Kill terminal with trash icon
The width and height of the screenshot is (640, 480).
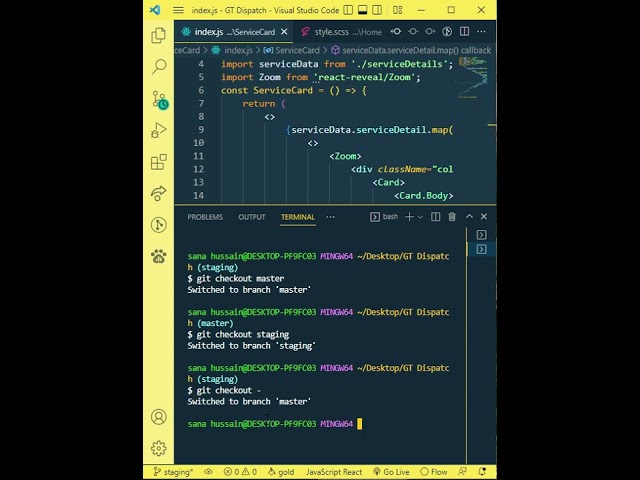click(452, 217)
